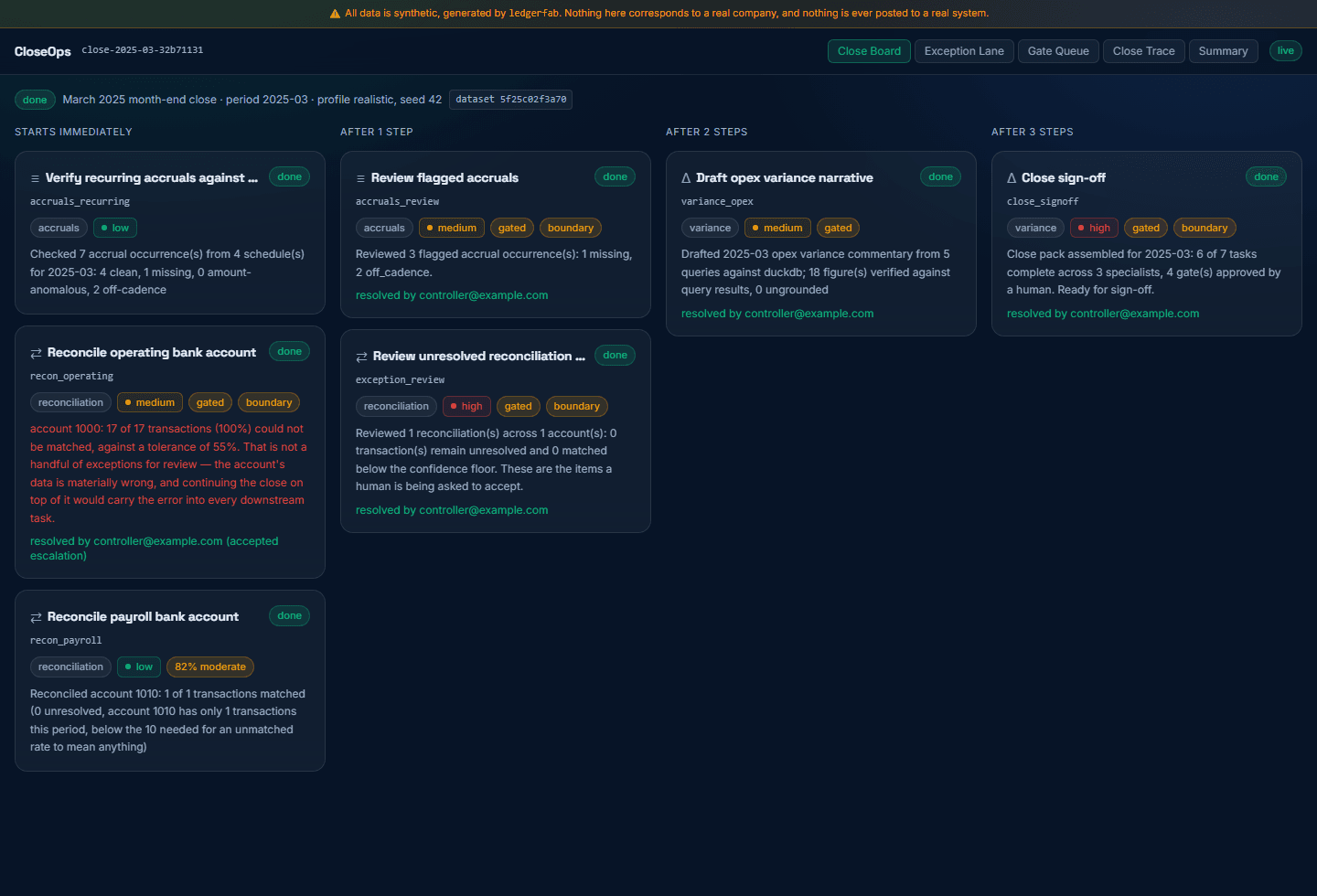
Task: Open the Review unresolved reconciliation card title
Action: click(x=479, y=357)
